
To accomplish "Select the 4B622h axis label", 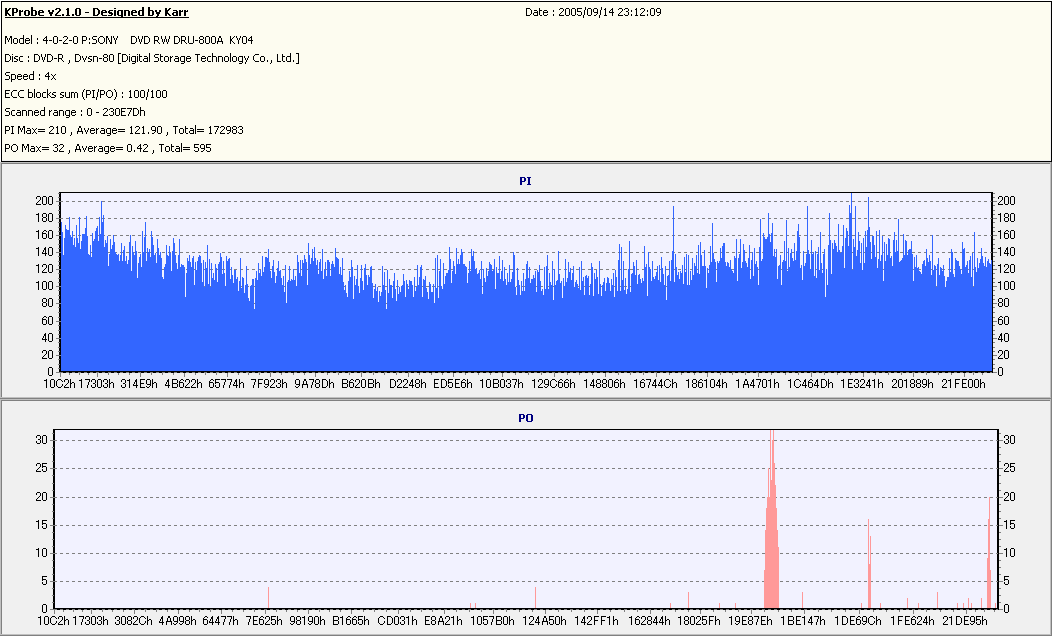I will click(x=183, y=384).
